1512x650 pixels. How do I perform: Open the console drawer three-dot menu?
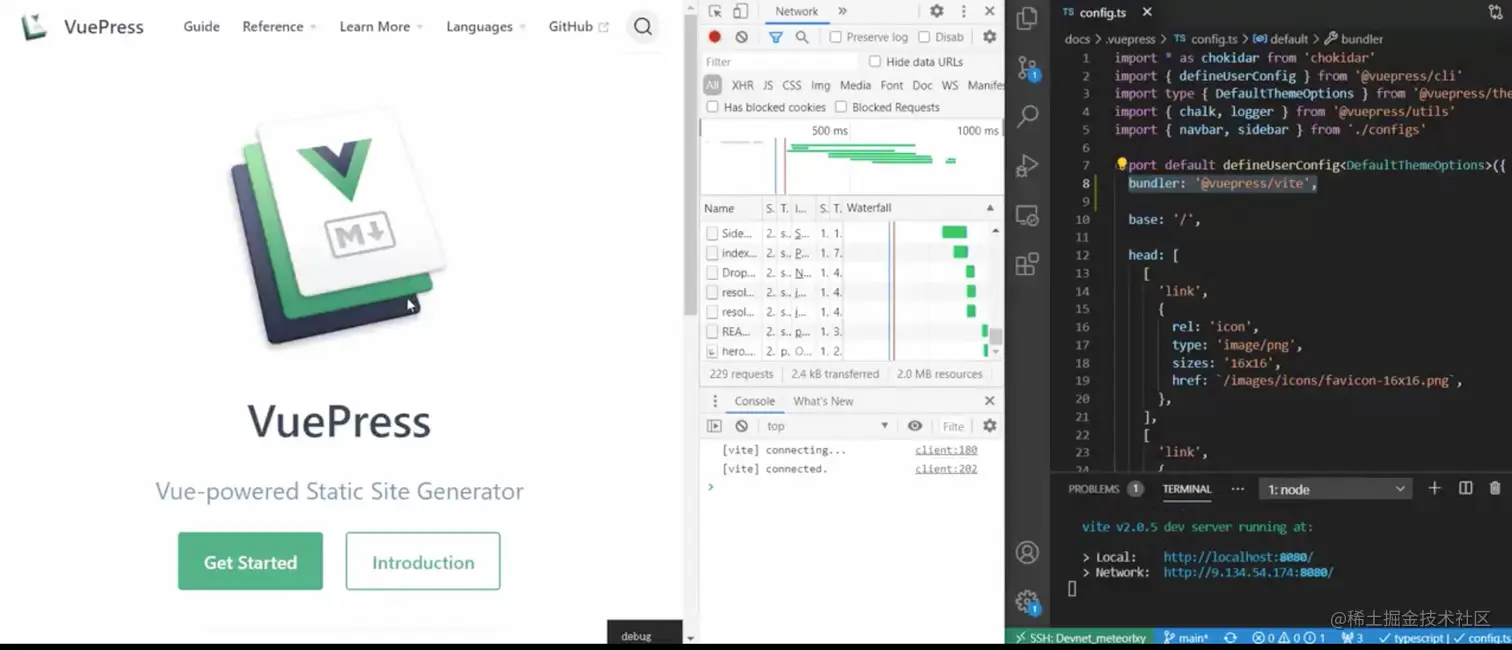point(714,401)
